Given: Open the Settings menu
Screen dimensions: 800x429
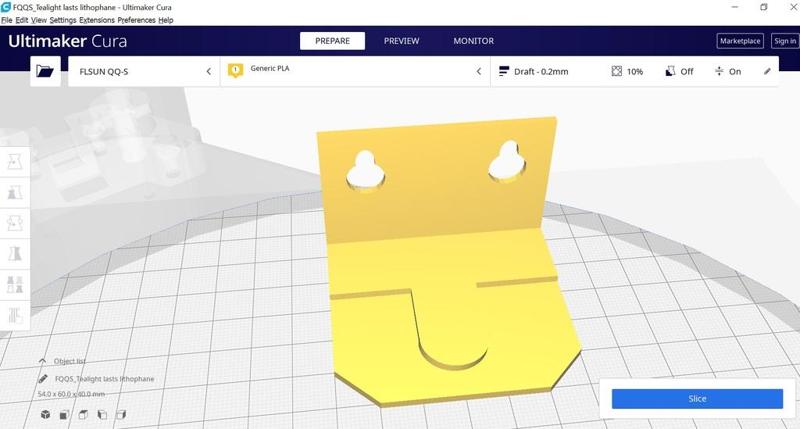Looking at the screenshot, I should [63, 20].
